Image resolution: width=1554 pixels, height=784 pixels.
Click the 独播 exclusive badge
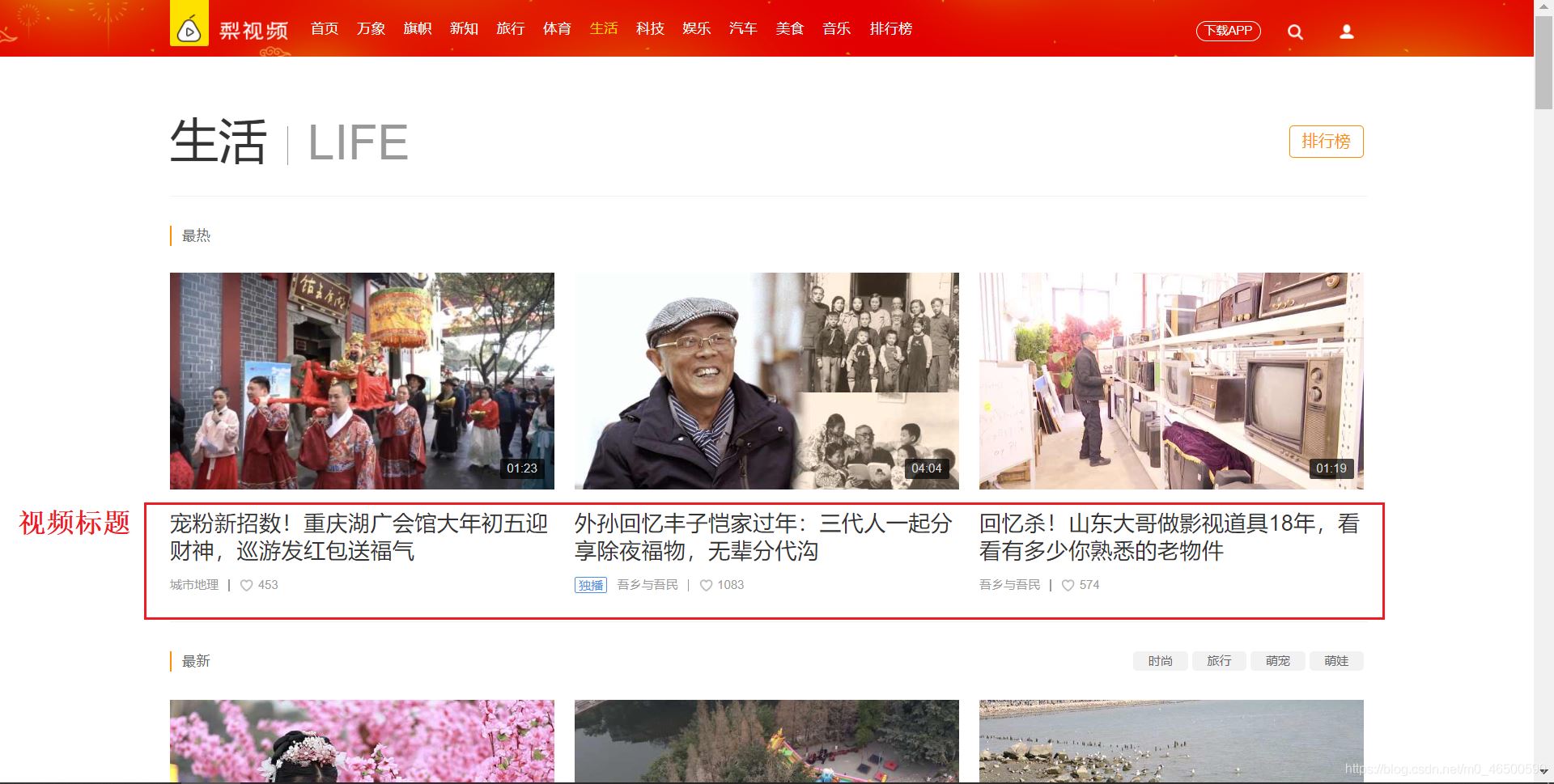[x=591, y=585]
